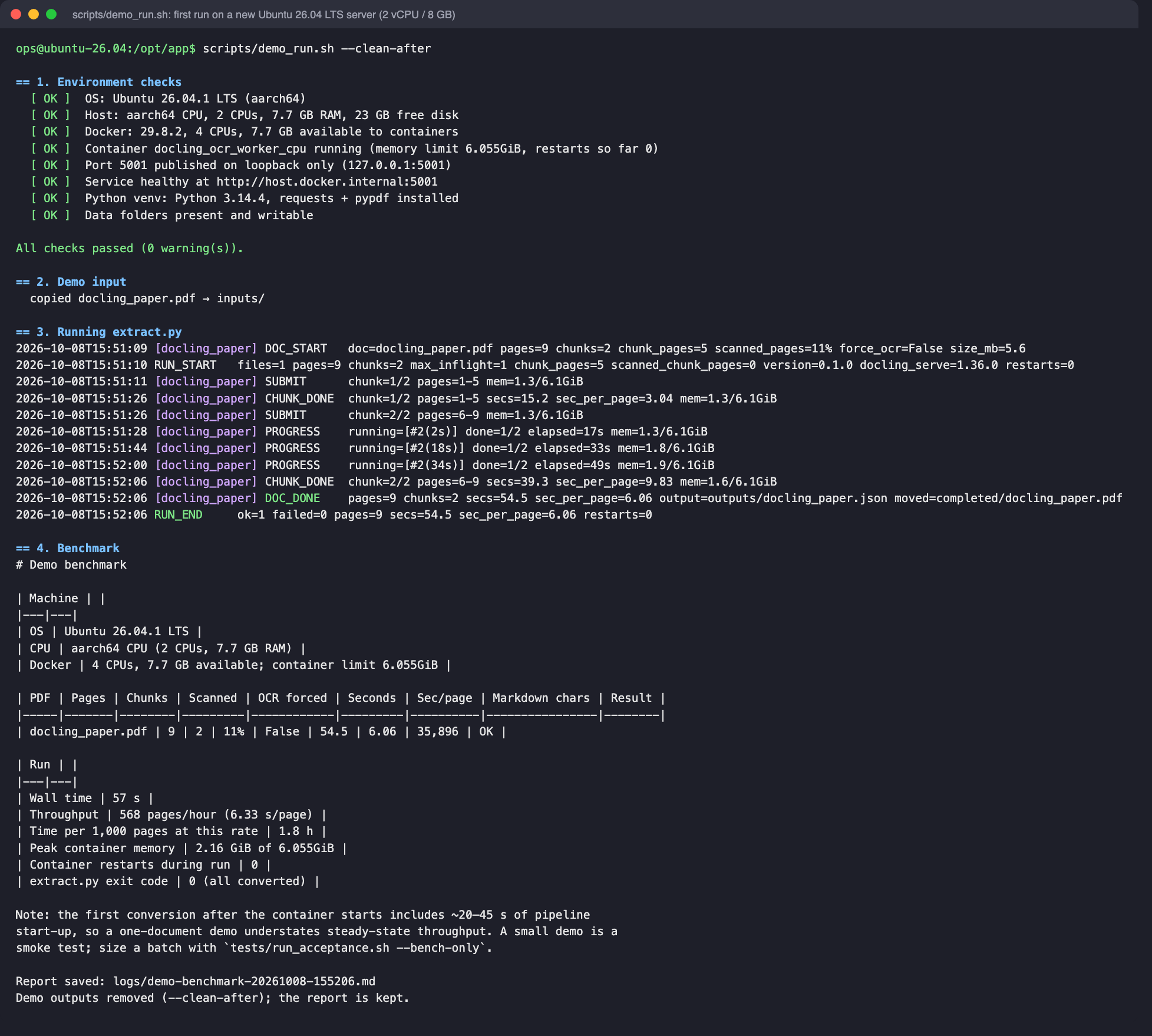Click the command 'scripts/demo_run.sh --clean-after'
Image resolution: width=1152 pixels, height=1036 pixels.
coord(317,48)
